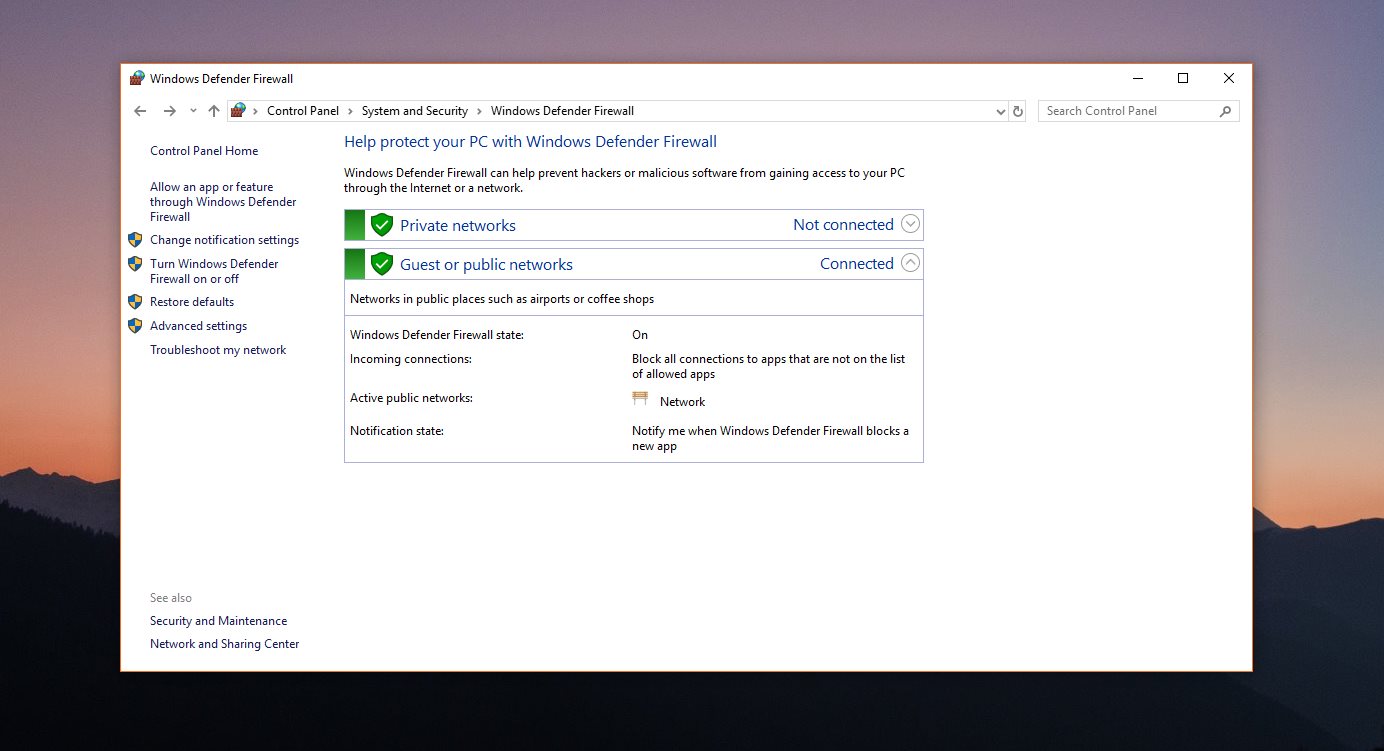Select System and Security breadcrumb item
This screenshot has width=1384, height=751.
(x=414, y=111)
